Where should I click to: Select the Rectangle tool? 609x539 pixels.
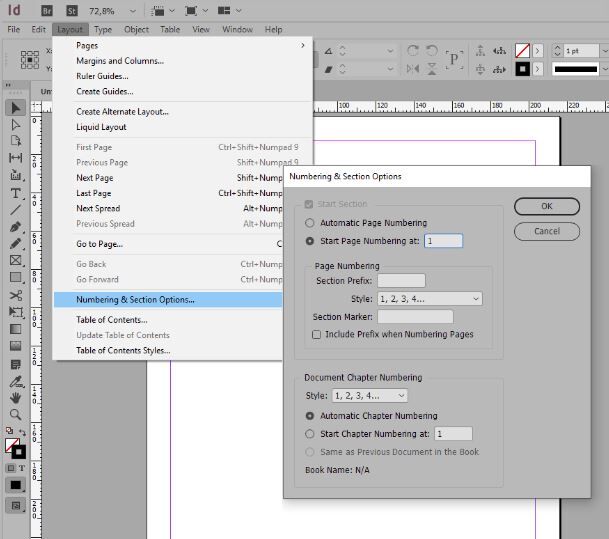click(x=16, y=277)
